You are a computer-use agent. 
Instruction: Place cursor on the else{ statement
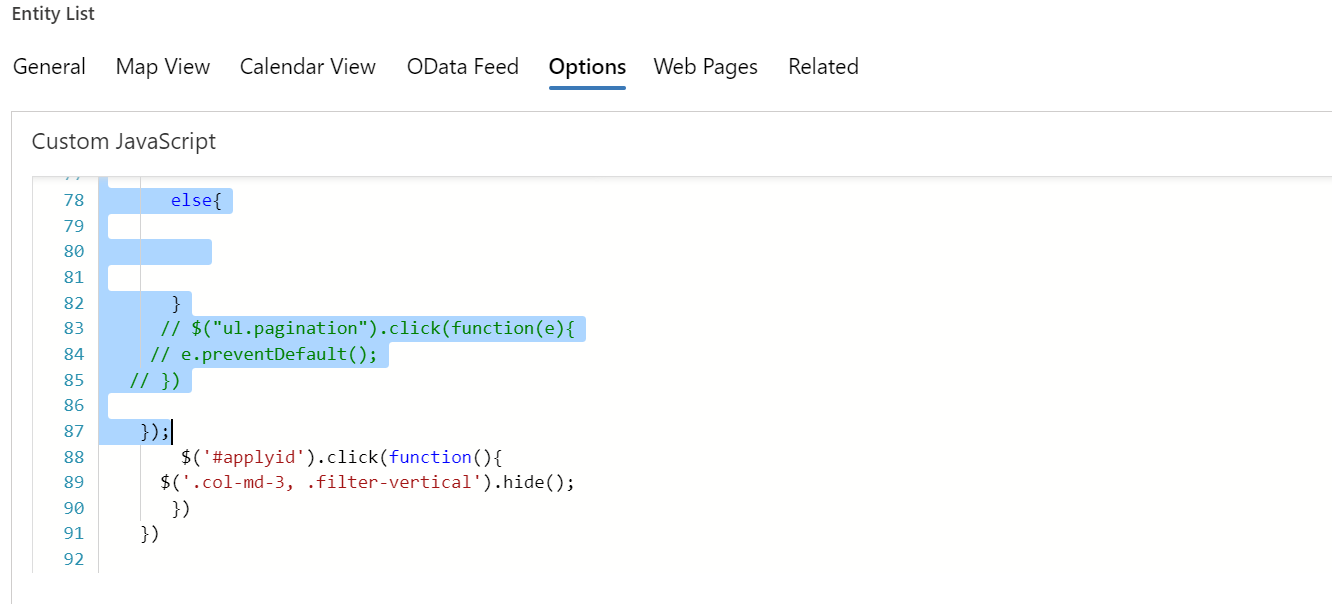tap(201, 201)
